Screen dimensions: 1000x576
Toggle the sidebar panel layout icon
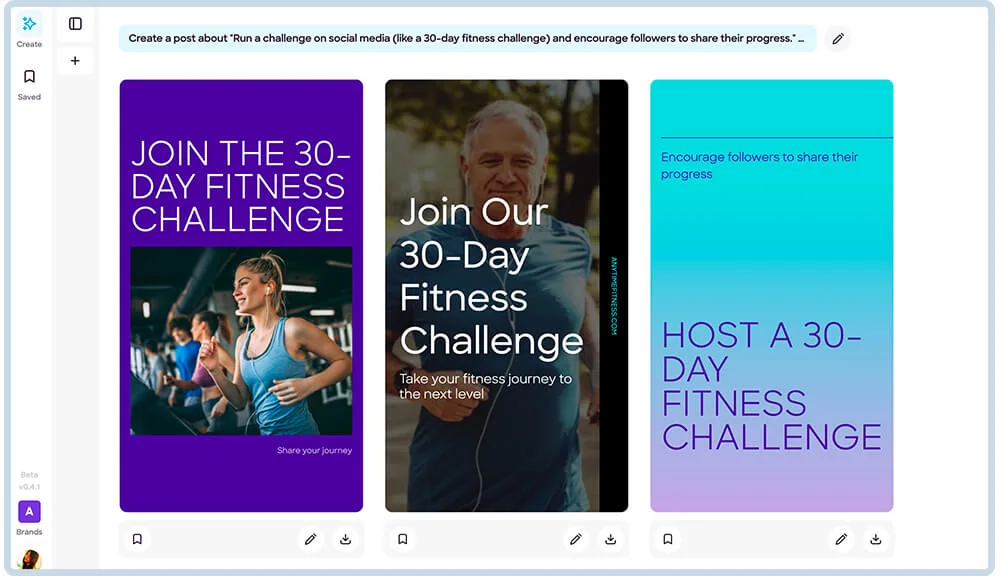pyautogui.click(x=75, y=24)
